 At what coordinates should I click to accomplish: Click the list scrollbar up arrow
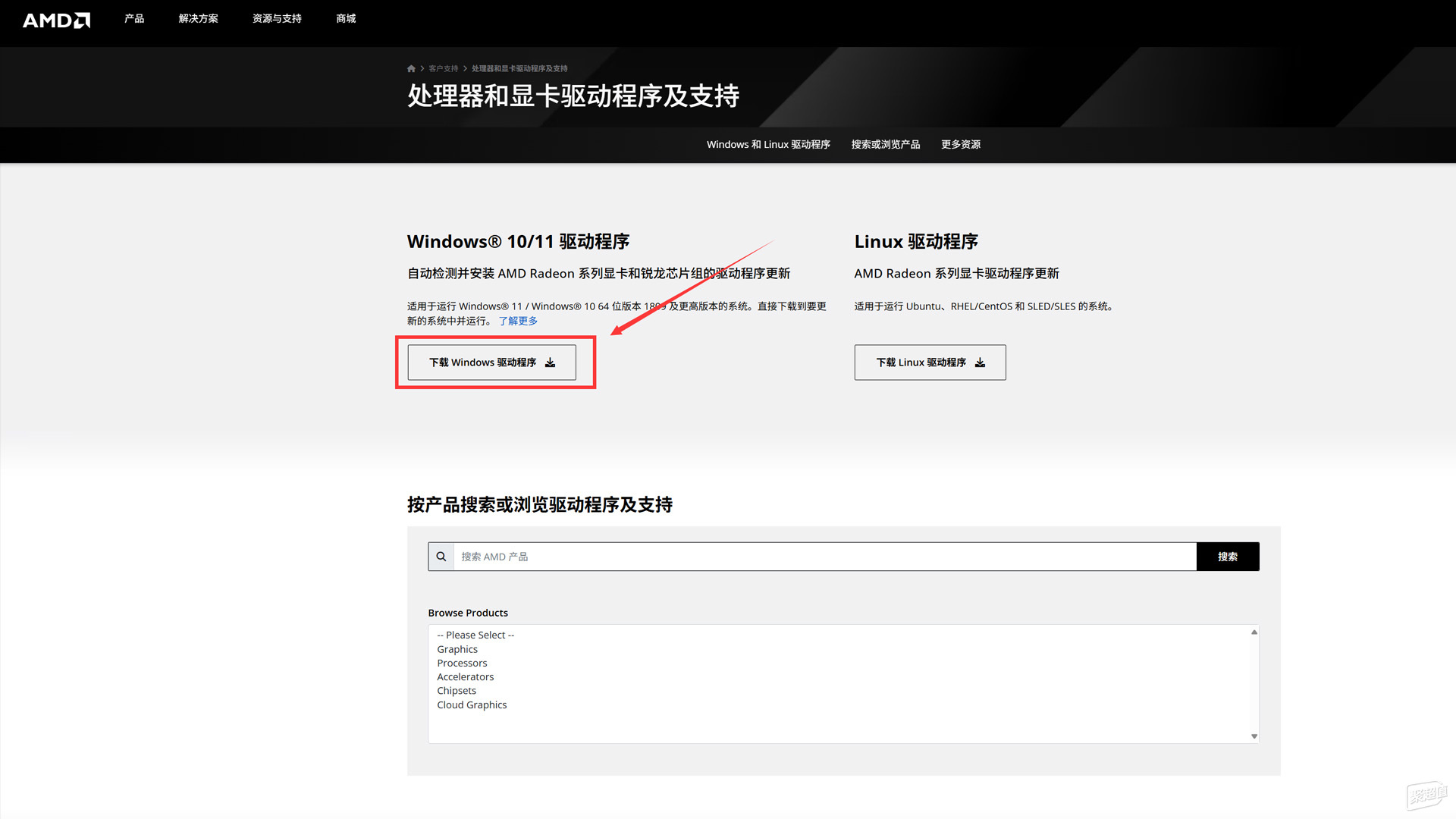pyautogui.click(x=1254, y=632)
